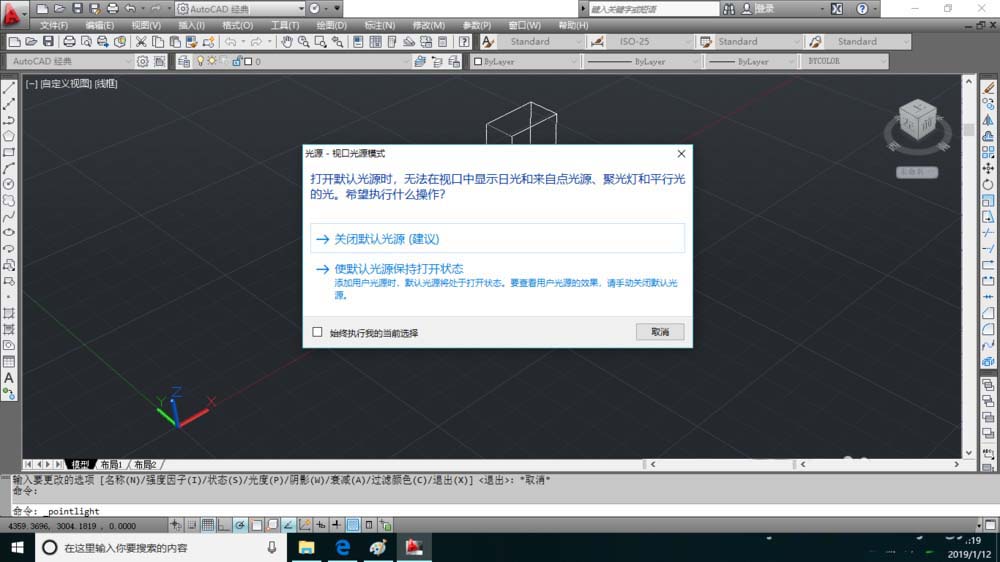1000x562 pixels.
Task: Select the Line tool in draw toolbar
Action: [9, 87]
